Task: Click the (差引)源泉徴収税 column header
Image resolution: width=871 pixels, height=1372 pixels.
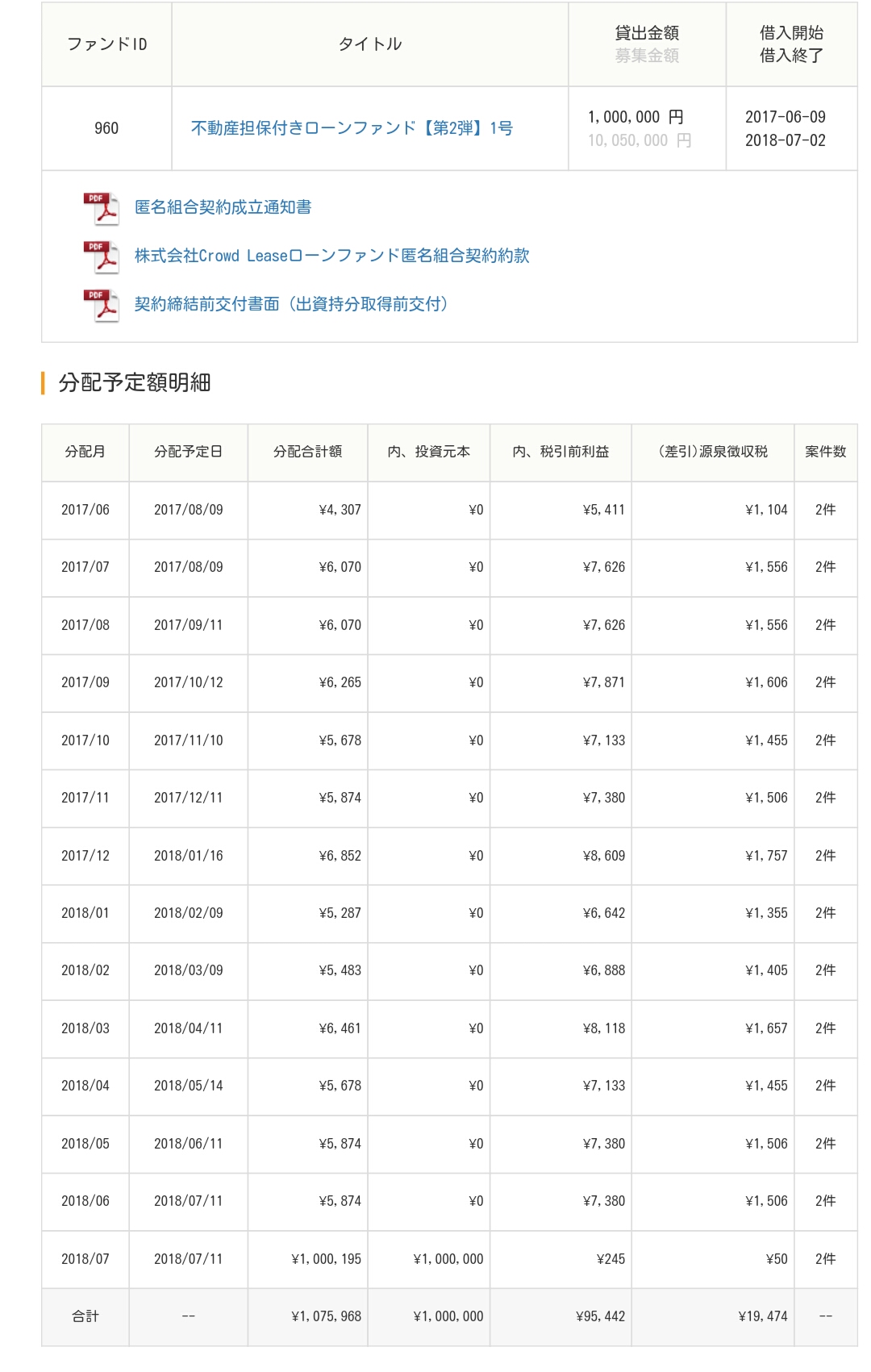Action: pyautogui.click(x=713, y=452)
